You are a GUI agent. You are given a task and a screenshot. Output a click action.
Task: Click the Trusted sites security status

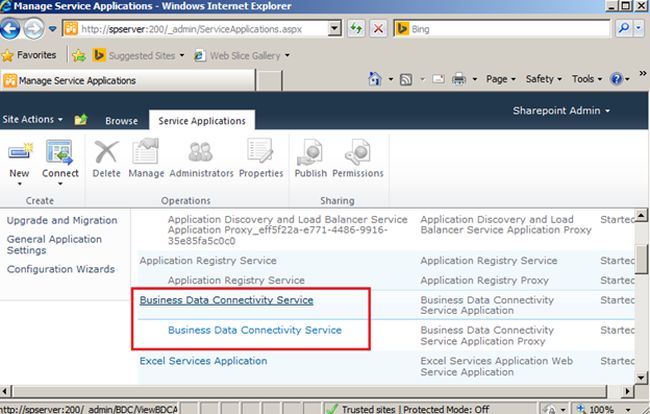click(407, 409)
